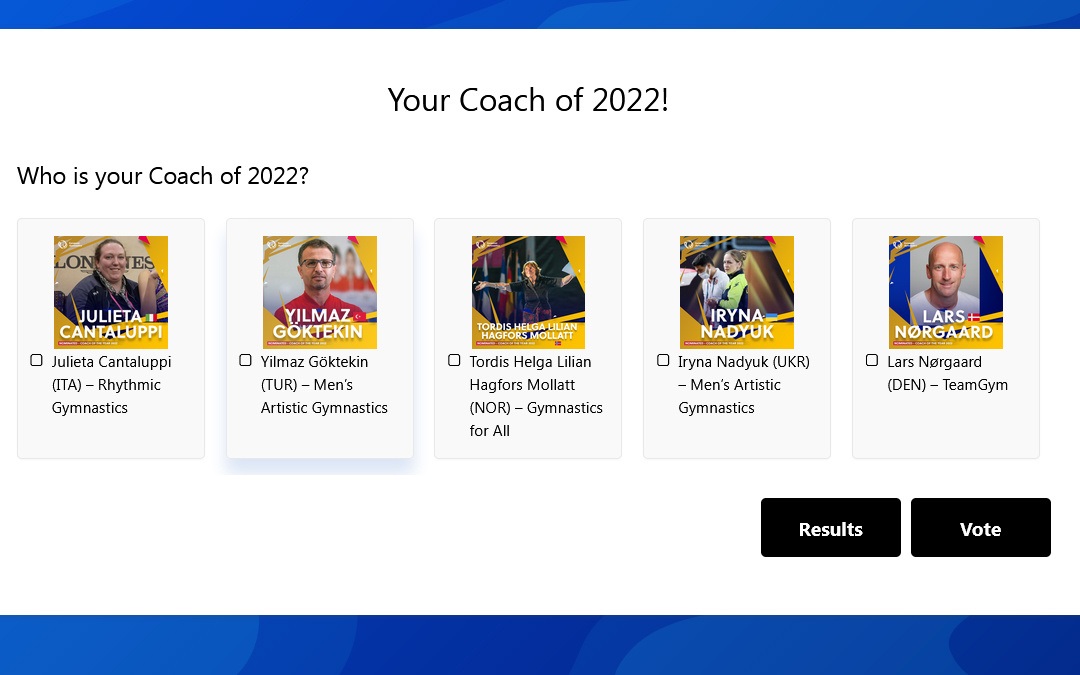
Task: Open the poll Results button
Action: (x=830, y=528)
